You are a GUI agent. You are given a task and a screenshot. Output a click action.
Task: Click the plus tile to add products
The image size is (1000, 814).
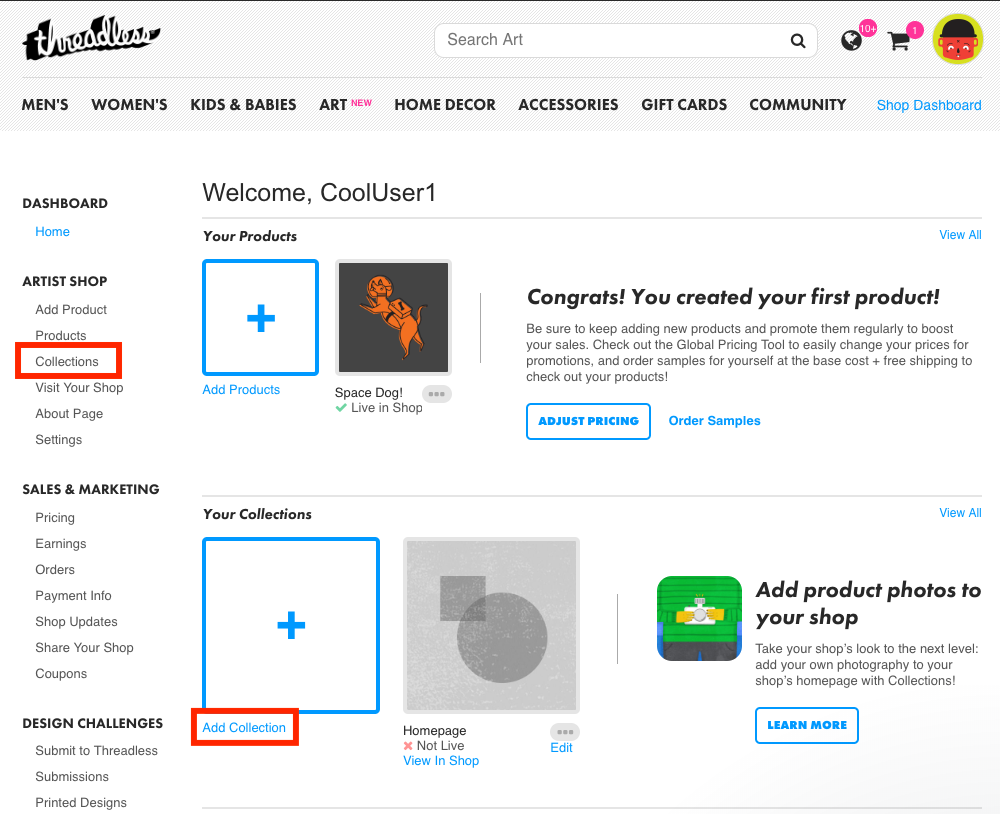click(260, 318)
